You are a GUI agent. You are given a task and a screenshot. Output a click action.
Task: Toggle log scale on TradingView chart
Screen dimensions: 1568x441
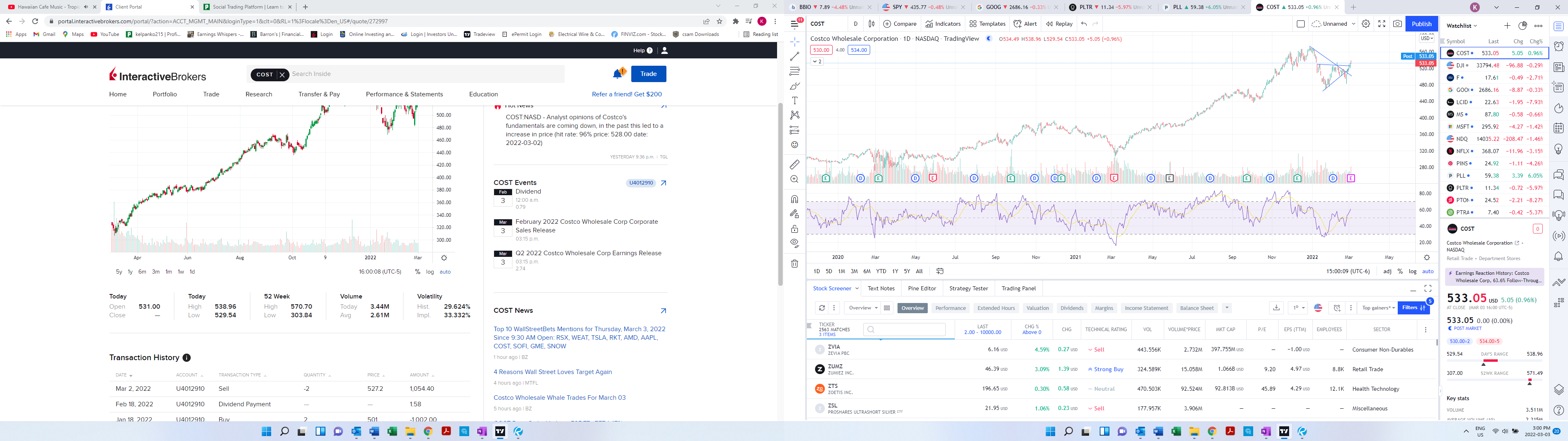point(1412,272)
